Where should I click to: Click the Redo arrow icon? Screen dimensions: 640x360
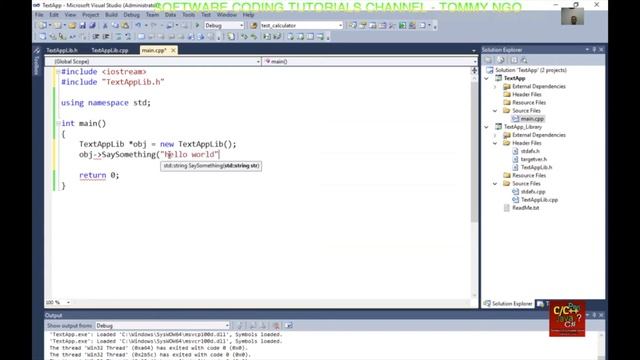(153, 25)
